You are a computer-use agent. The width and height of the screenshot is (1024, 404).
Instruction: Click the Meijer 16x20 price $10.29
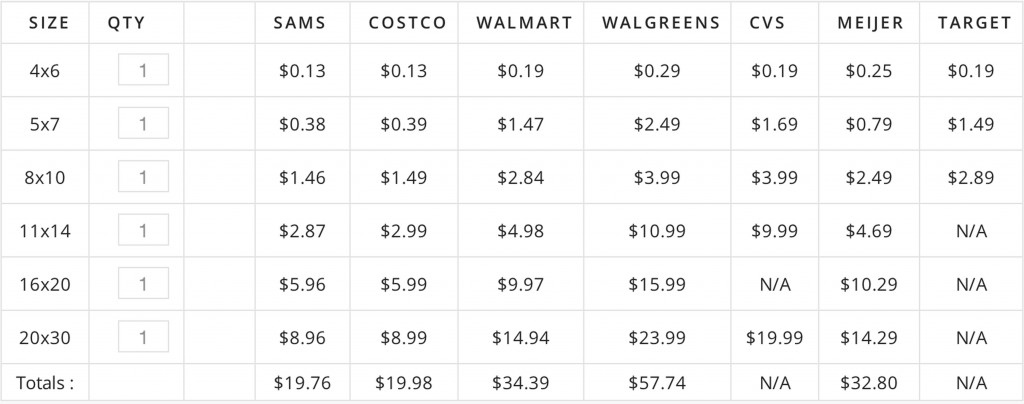(869, 285)
